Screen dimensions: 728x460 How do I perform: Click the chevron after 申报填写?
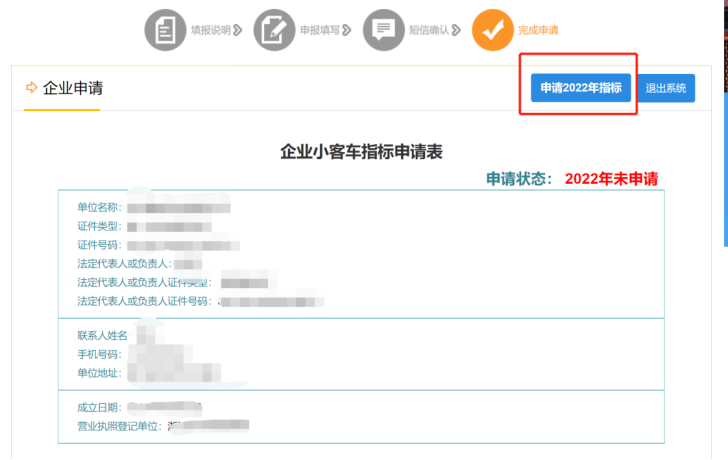click(347, 30)
